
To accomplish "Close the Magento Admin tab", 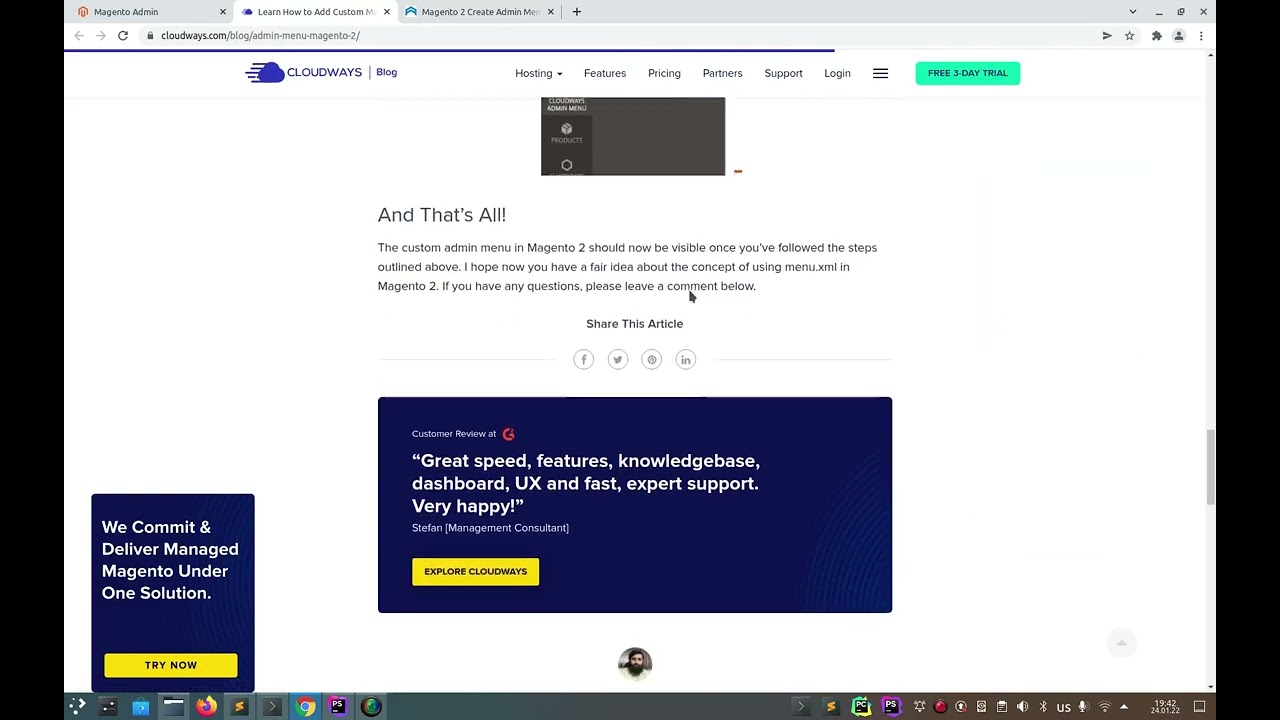I will tap(223, 12).
